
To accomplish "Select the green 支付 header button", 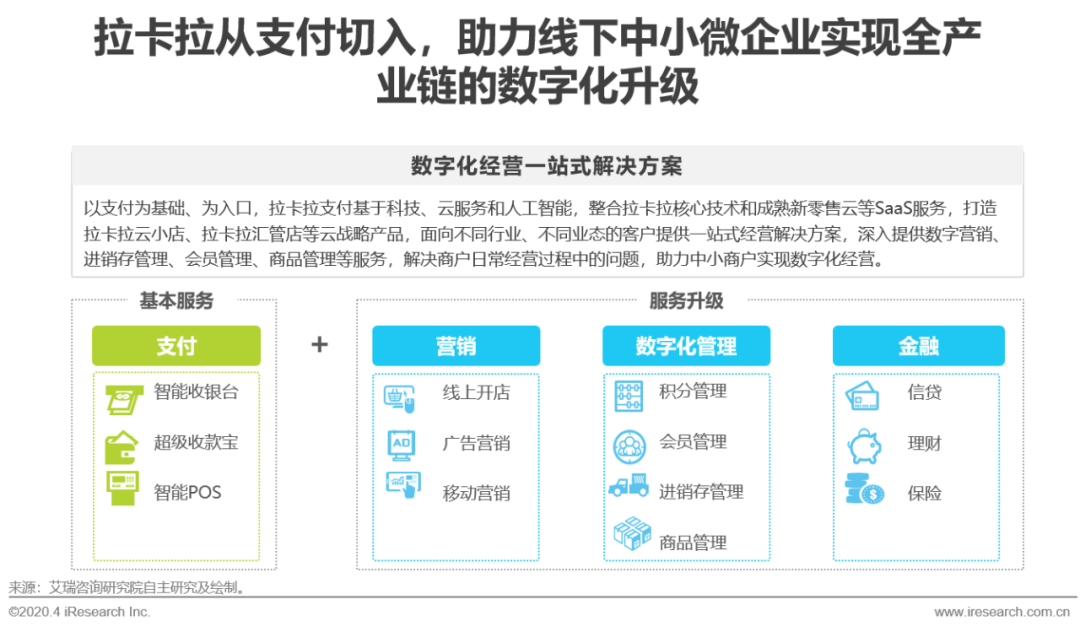I will pos(176,346).
